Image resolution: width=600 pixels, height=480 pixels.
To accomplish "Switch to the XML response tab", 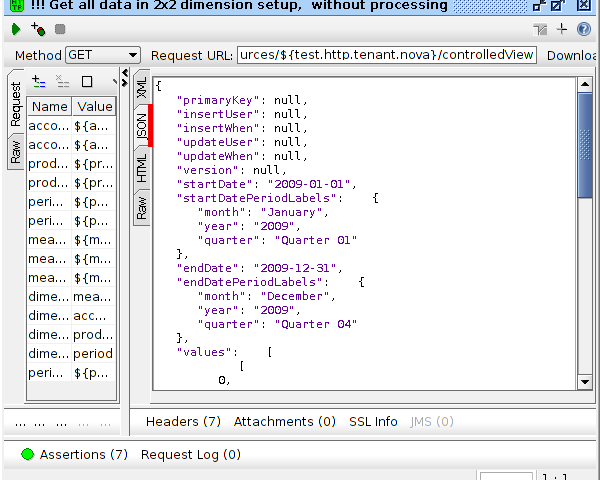I will click(141, 87).
